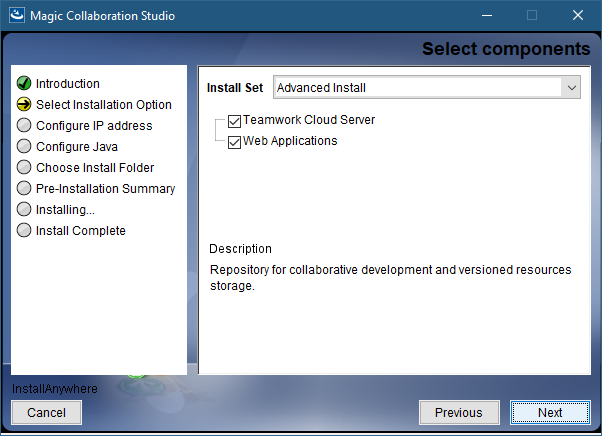
Task: Click the Configure IP address step circle icon
Action: (x=24, y=126)
